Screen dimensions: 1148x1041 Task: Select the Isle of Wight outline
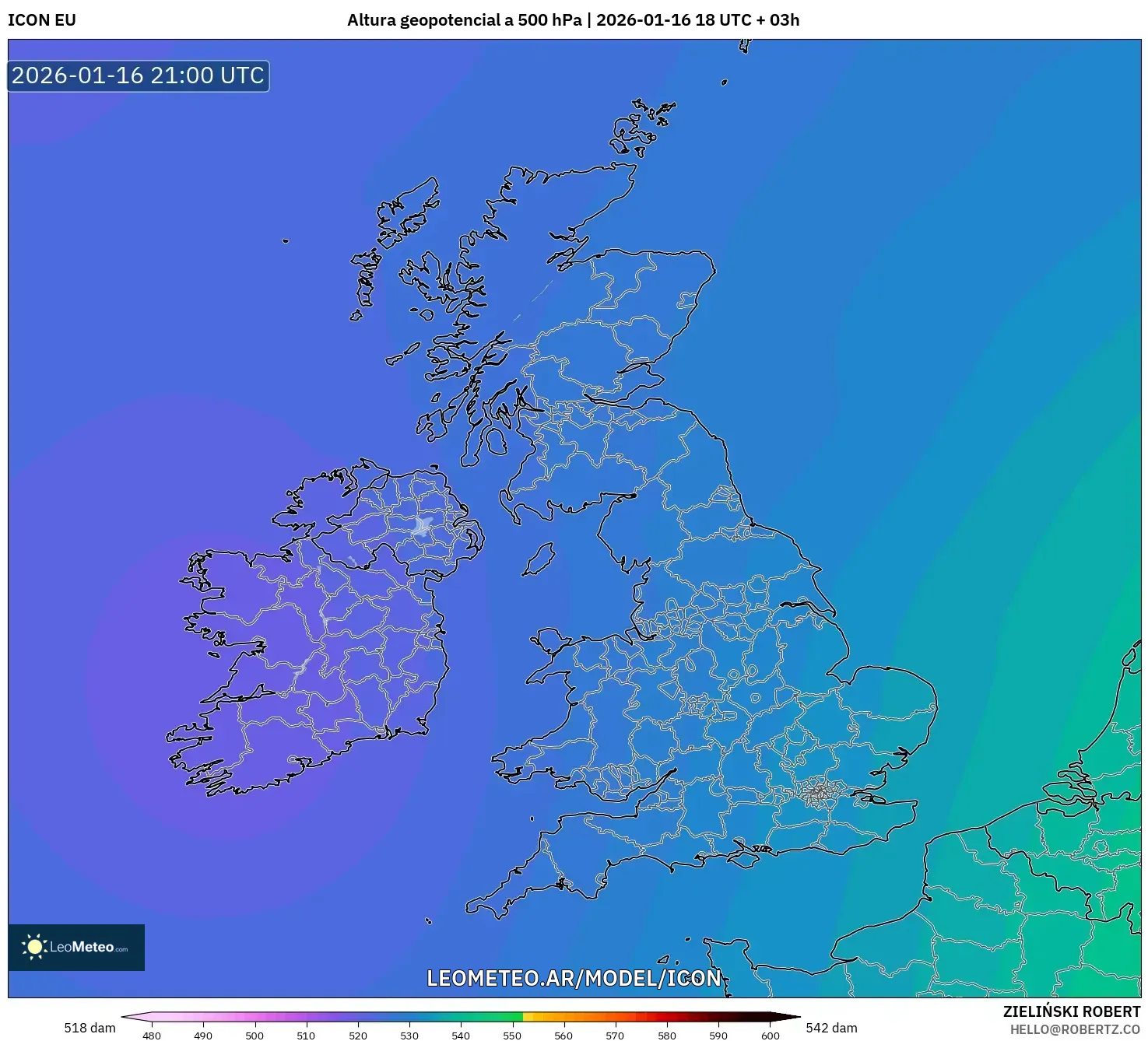(x=743, y=857)
